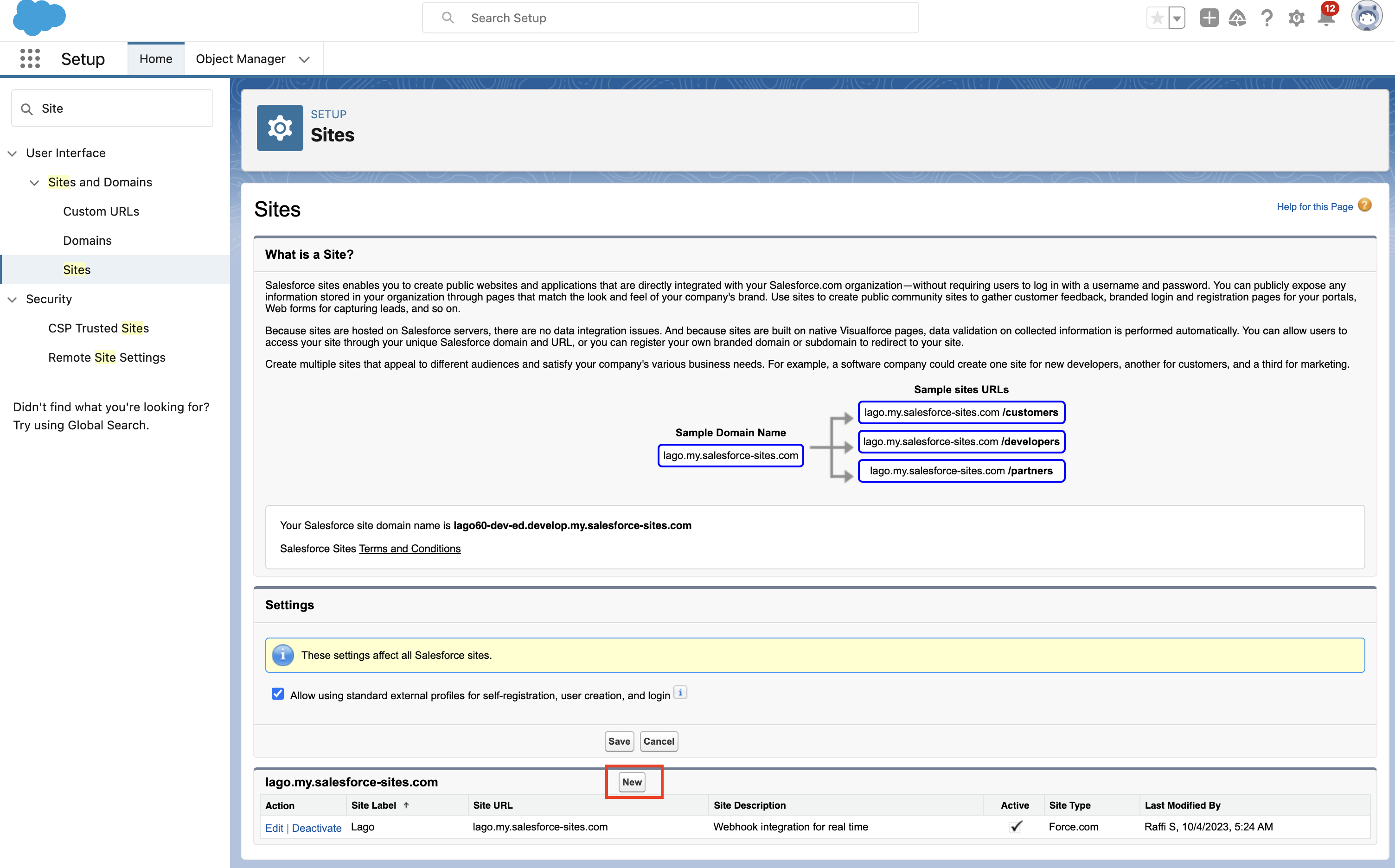Click the Site URL column header
Screen dimensions: 1395x868
[x=493, y=805]
